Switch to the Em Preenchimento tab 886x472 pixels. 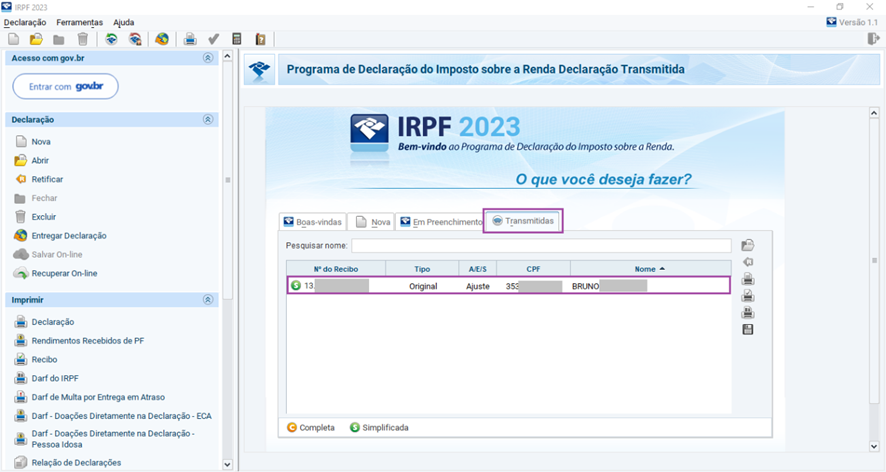440,222
